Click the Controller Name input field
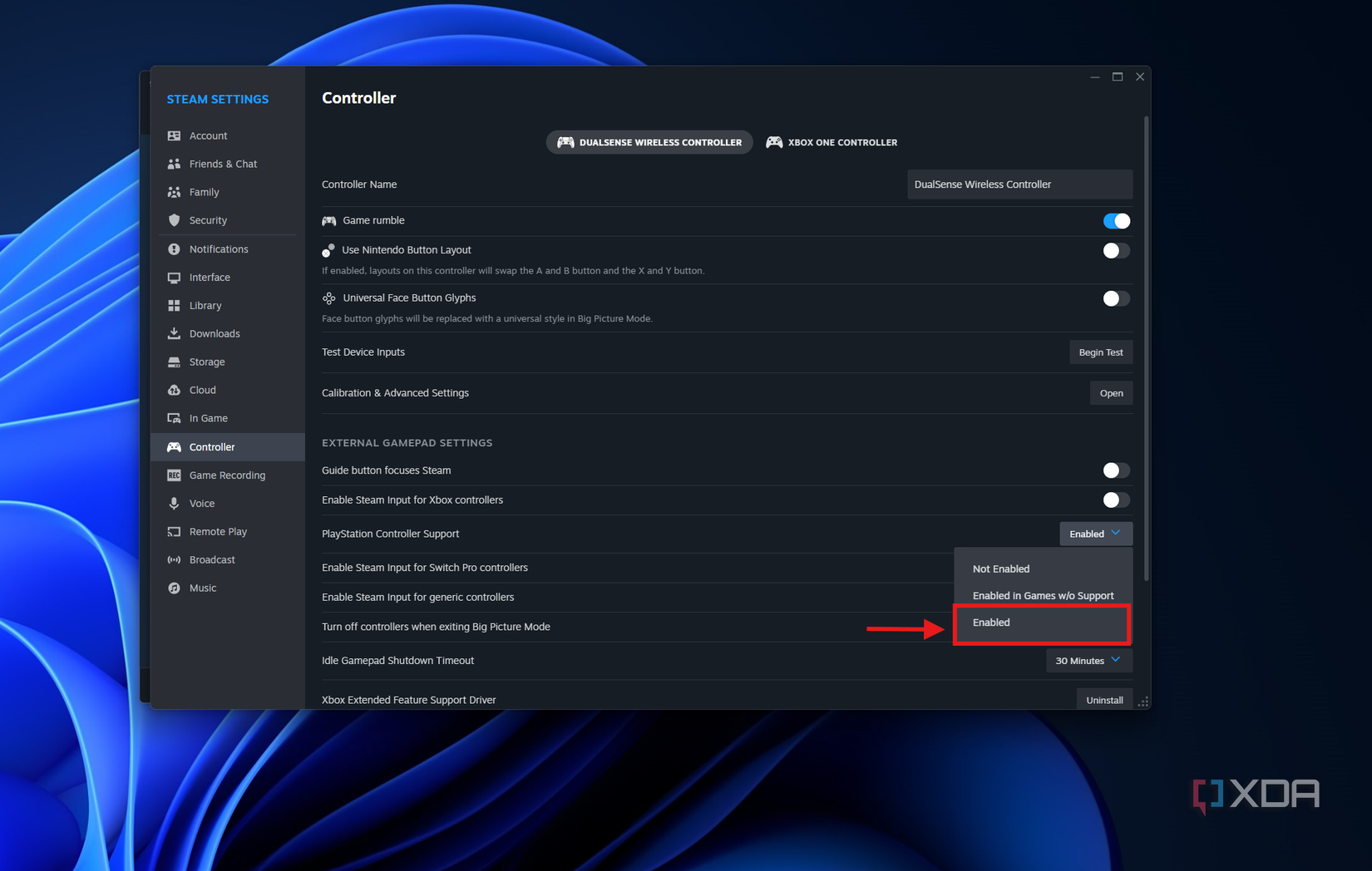 point(1019,184)
